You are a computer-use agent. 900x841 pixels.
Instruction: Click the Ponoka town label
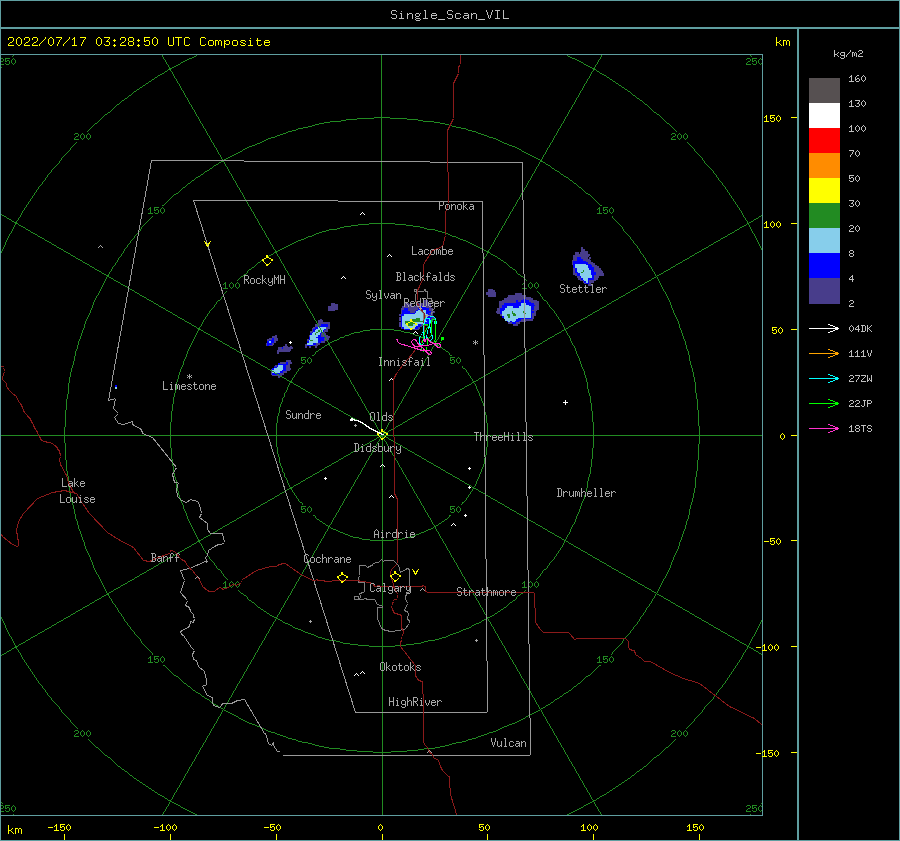(456, 206)
